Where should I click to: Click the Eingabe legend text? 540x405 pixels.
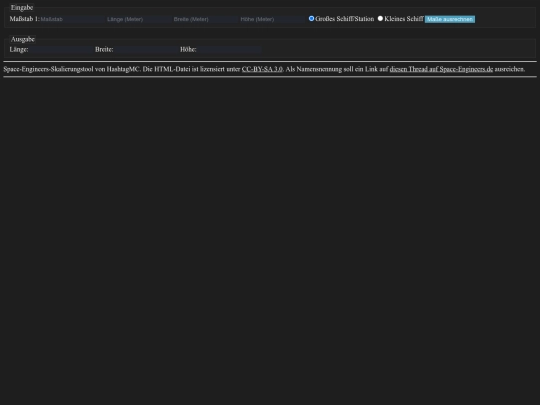[22, 8]
